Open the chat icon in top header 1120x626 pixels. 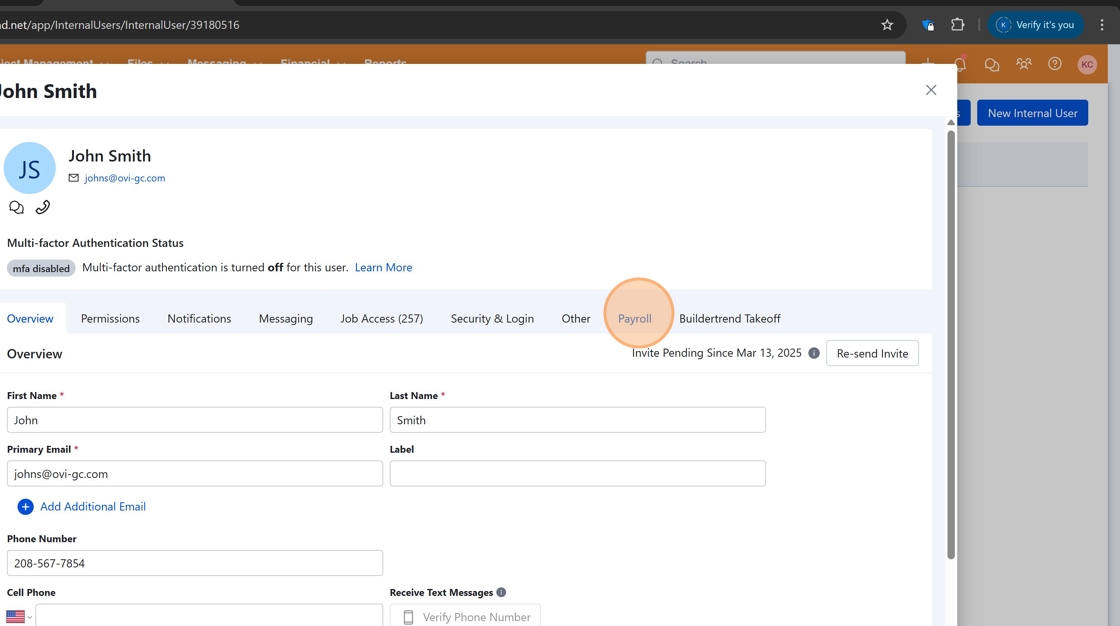(x=991, y=64)
